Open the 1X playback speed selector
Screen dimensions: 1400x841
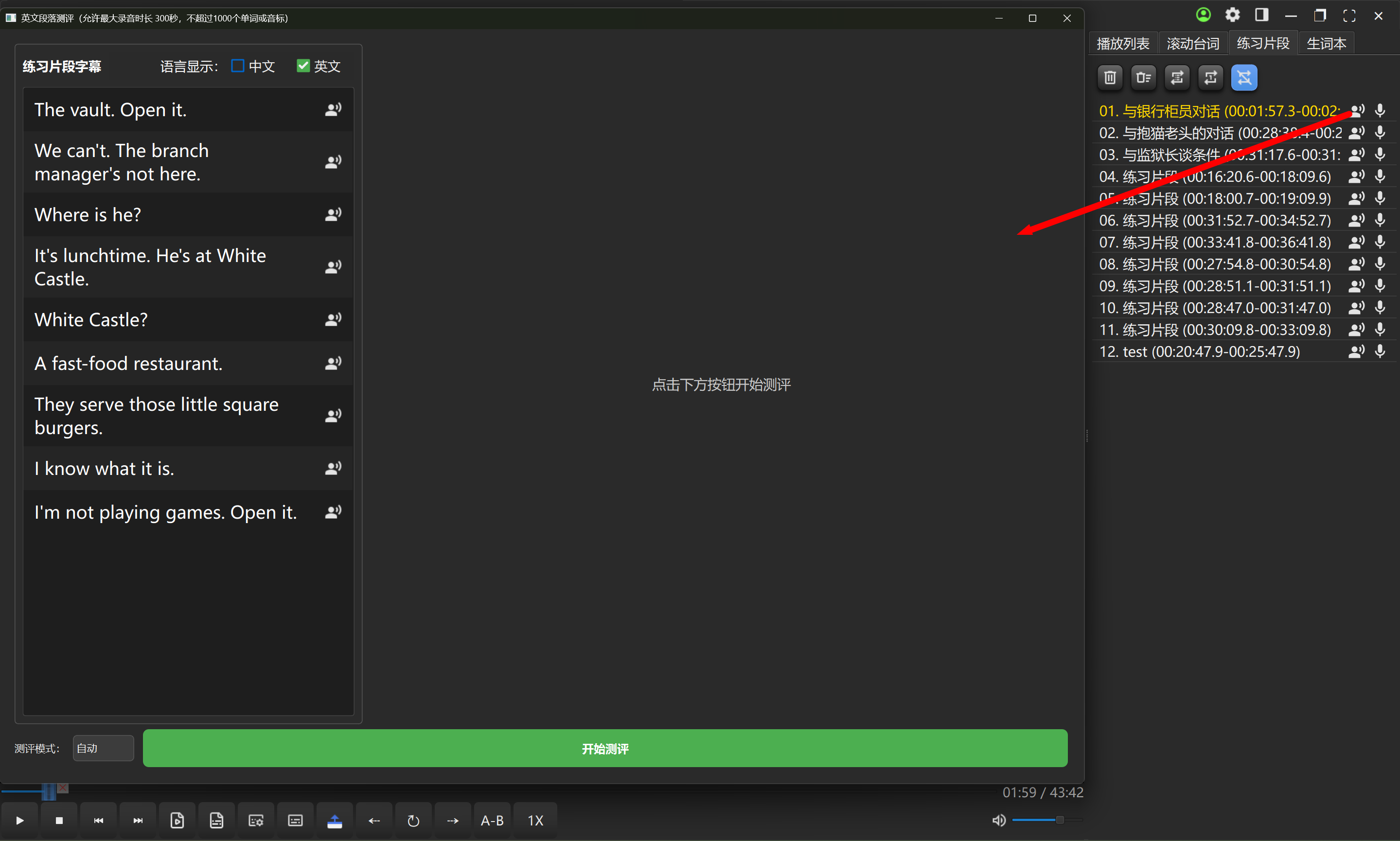535,820
